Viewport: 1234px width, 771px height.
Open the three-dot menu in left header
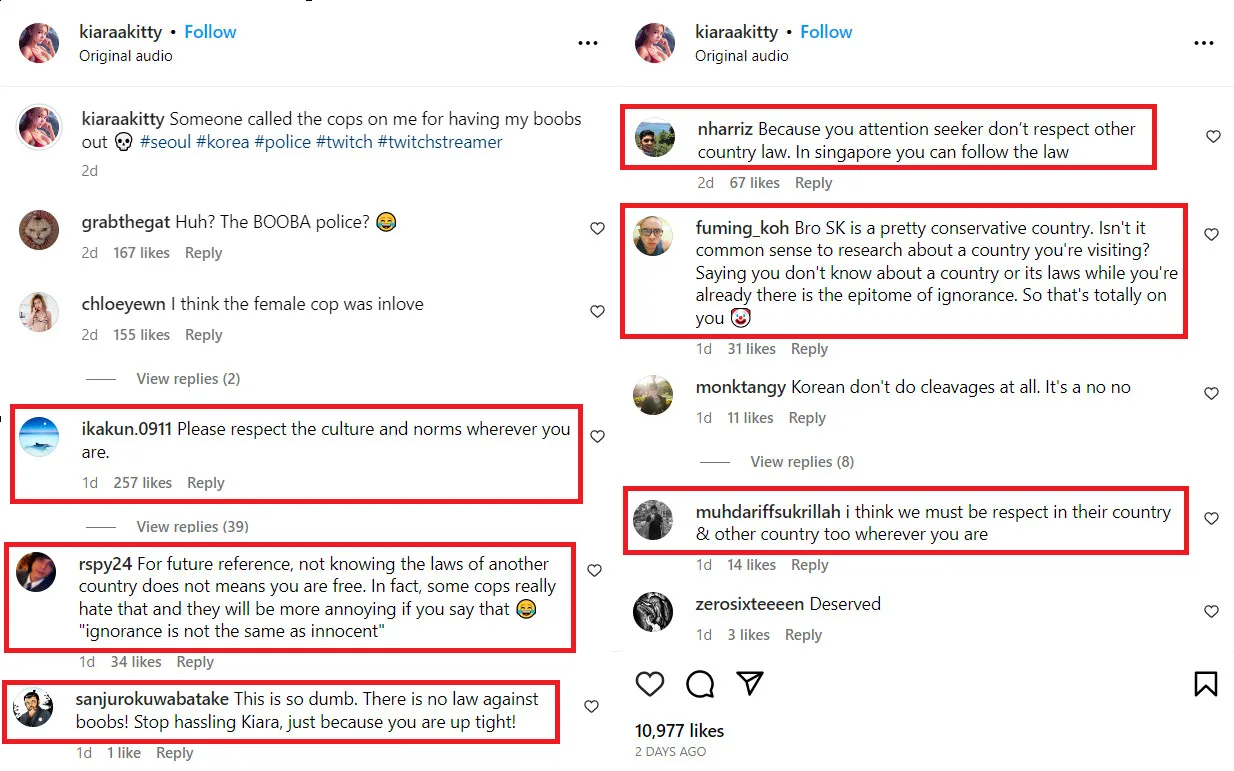point(588,43)
